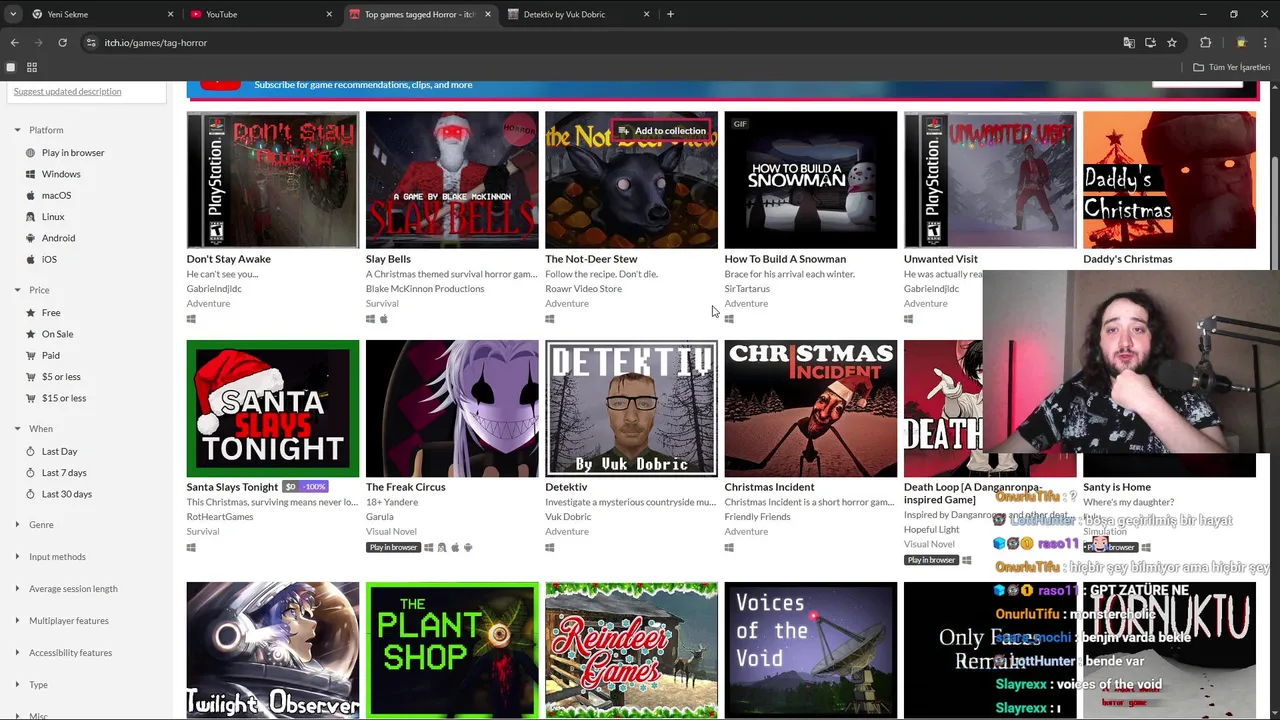1280x720 pixels.
Task: Filter by Play in browser platform
Action: coord(72,153)
